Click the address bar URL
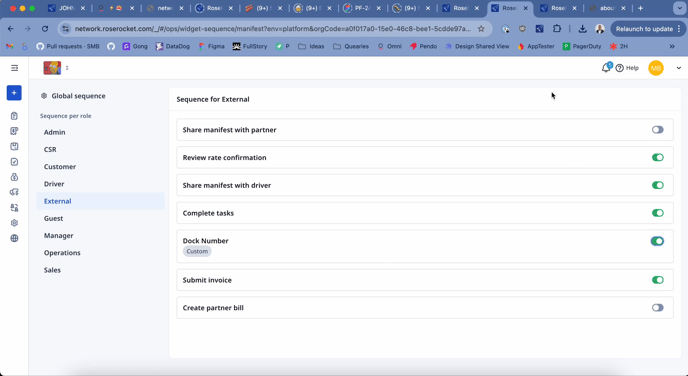 (272, 29)
